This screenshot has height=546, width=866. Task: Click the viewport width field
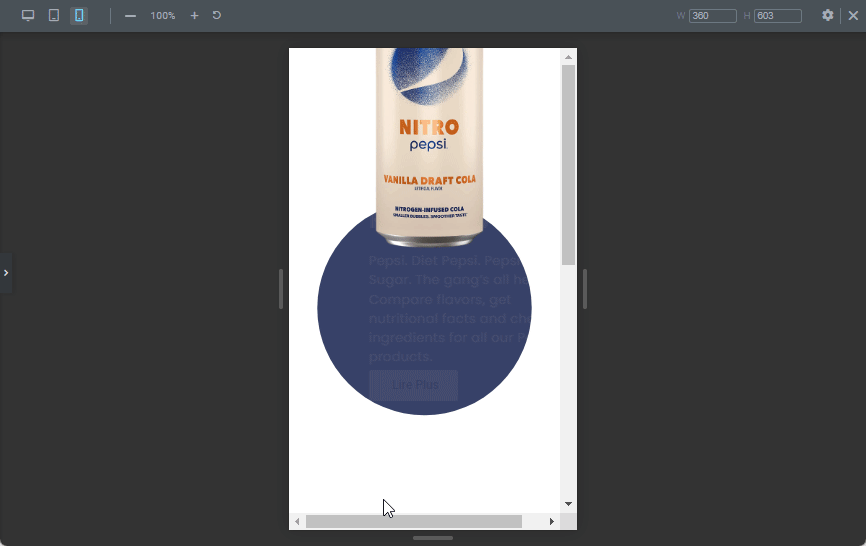click(x=712, y=15)
